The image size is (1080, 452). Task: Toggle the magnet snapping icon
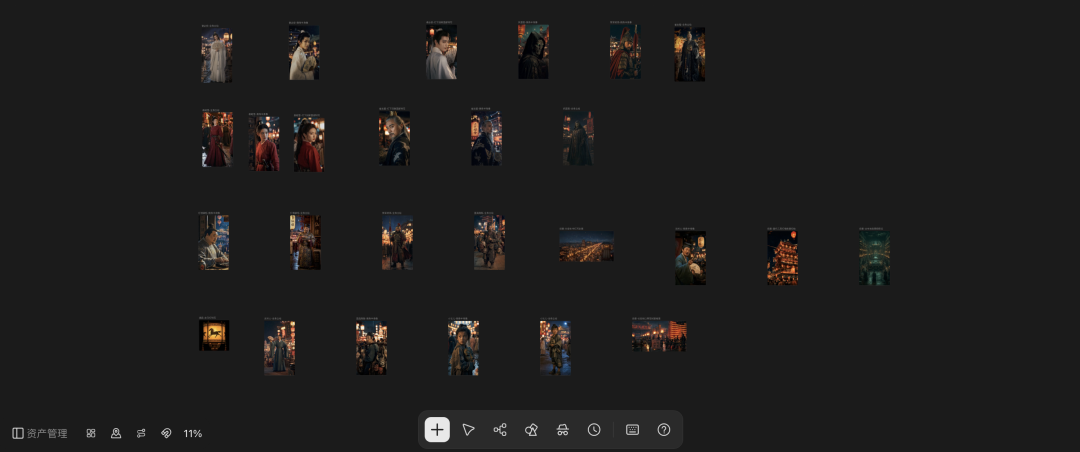point(166,433)
